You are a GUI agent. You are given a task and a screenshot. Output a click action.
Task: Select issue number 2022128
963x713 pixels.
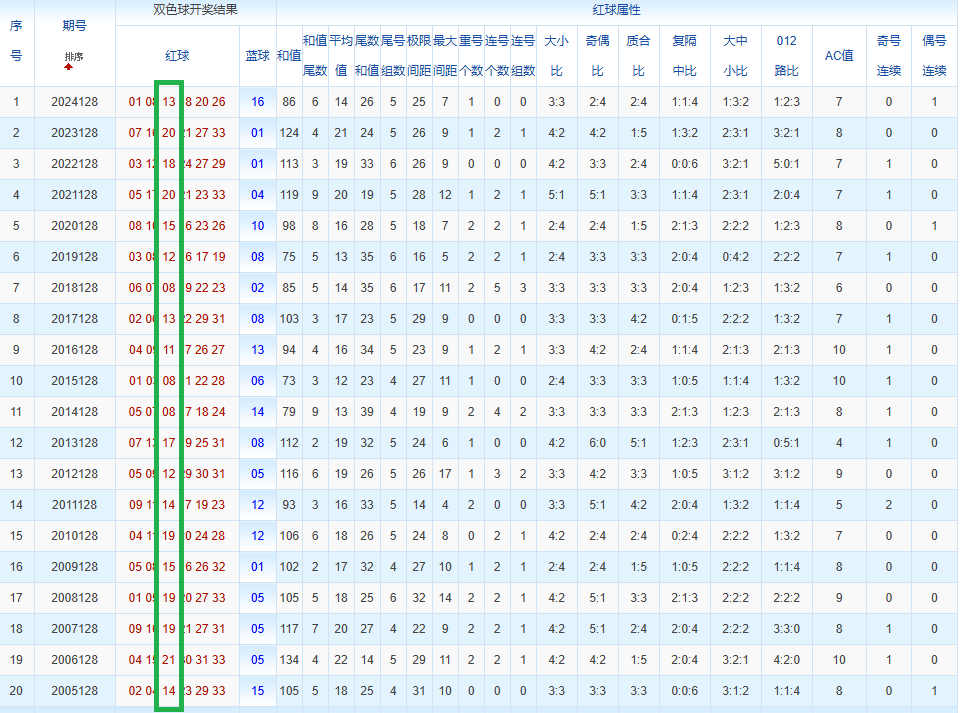[x=74, y=164]
